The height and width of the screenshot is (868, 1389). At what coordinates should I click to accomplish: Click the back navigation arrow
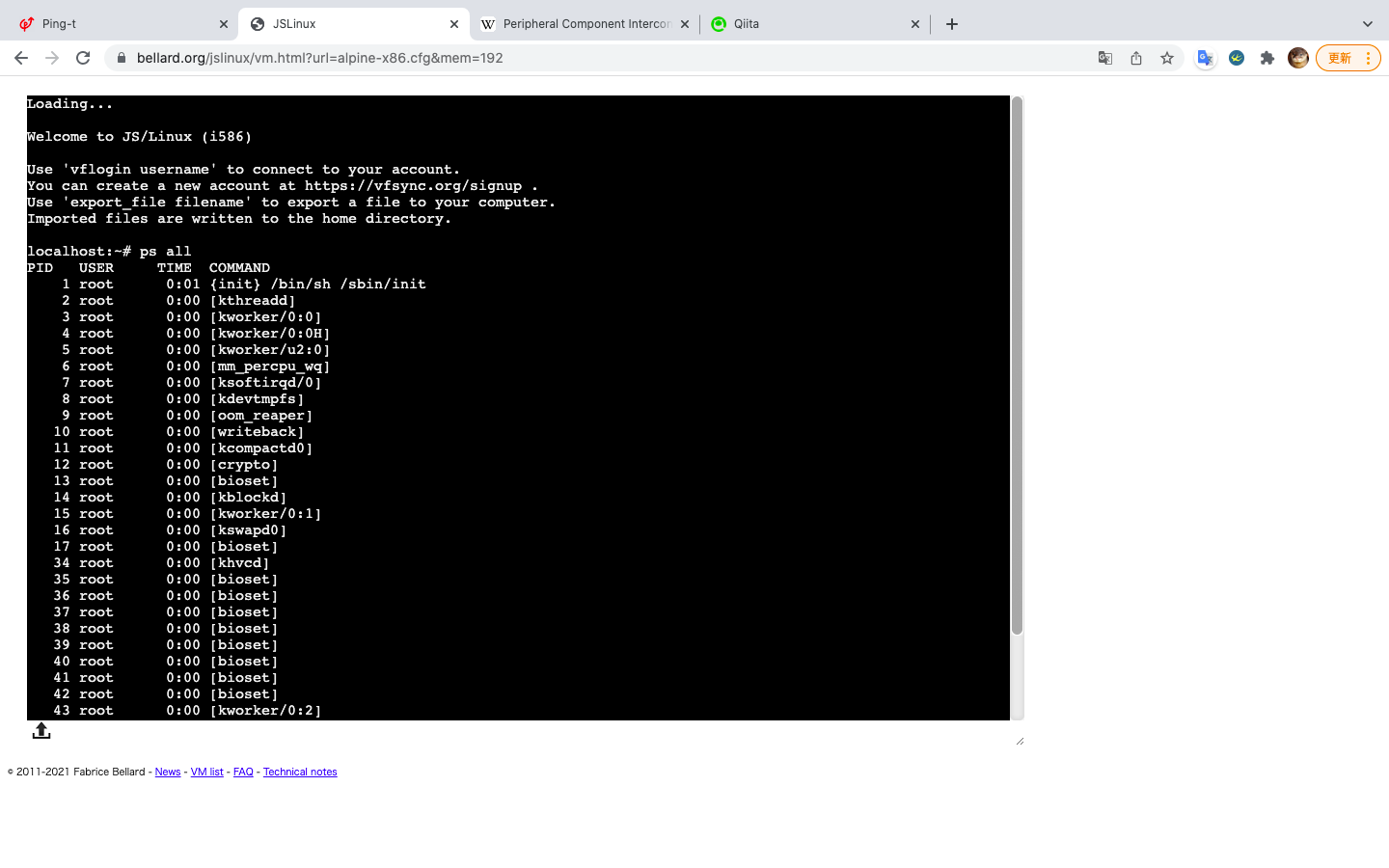[21, 58]
